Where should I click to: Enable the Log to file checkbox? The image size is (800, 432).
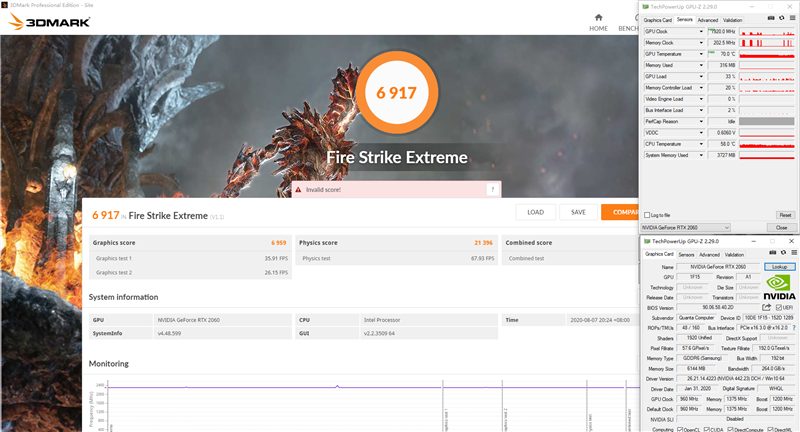[647, 215]
